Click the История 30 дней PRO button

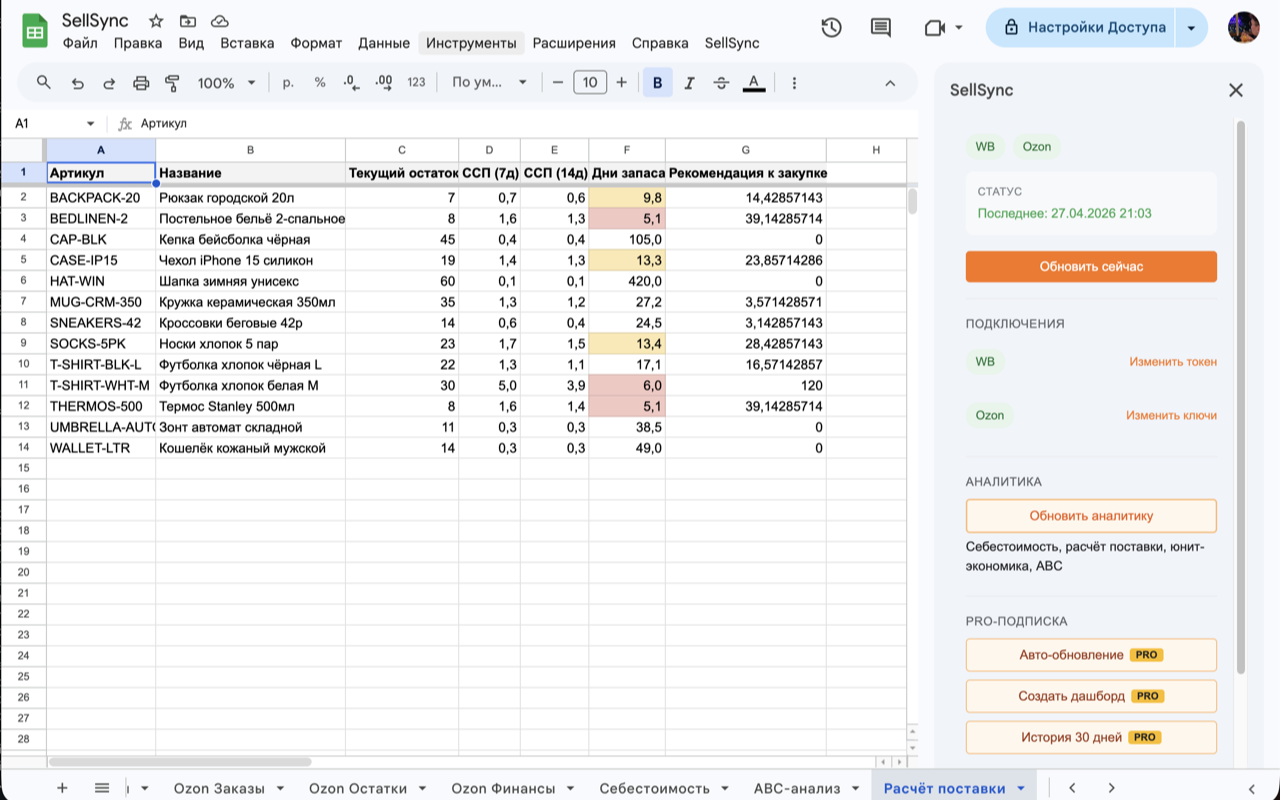tap(1091, 737)
